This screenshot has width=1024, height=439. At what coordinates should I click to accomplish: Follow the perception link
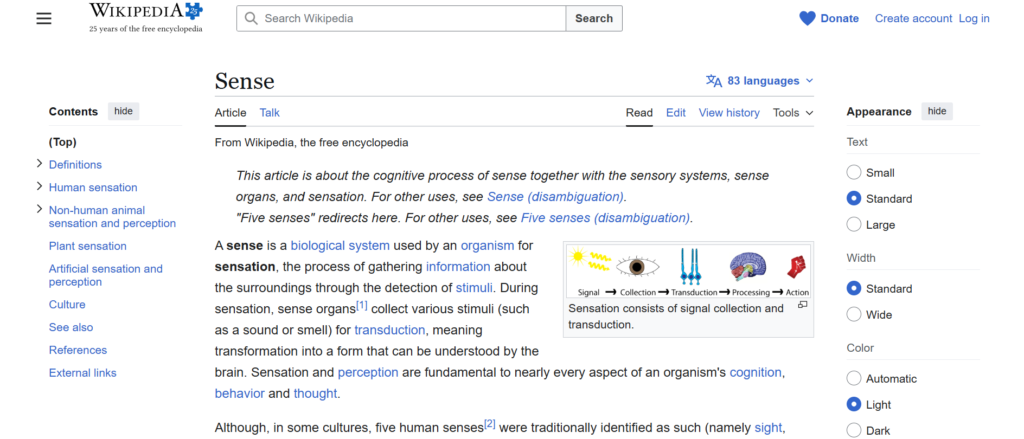coord(368,372)
